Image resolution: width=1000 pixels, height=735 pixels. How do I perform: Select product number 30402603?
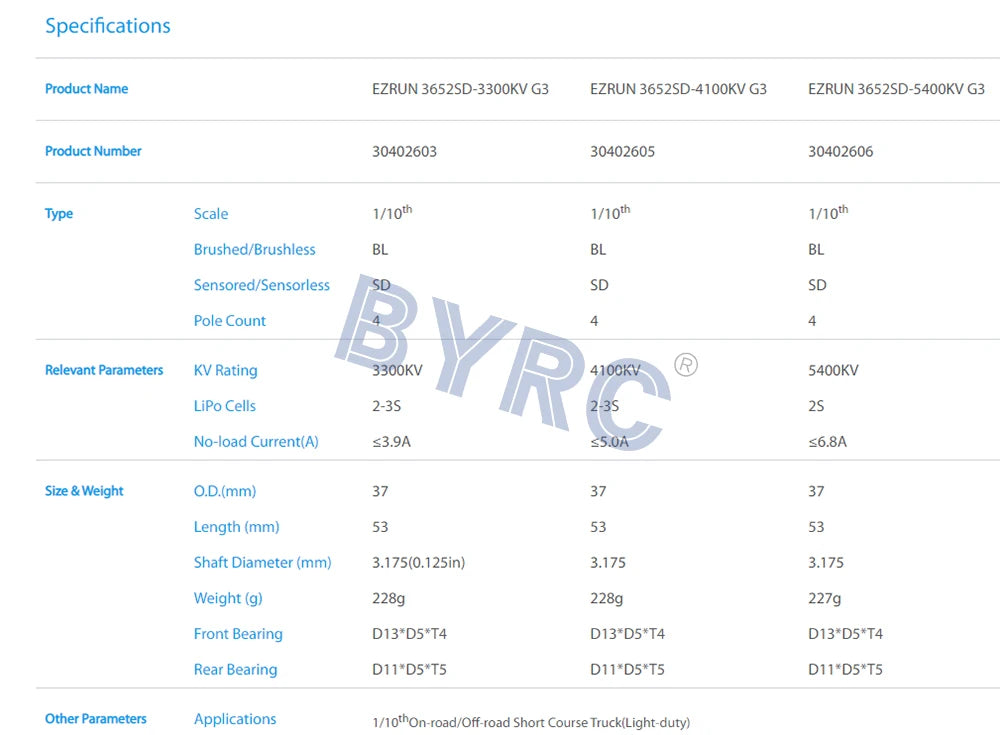point(404,151)
